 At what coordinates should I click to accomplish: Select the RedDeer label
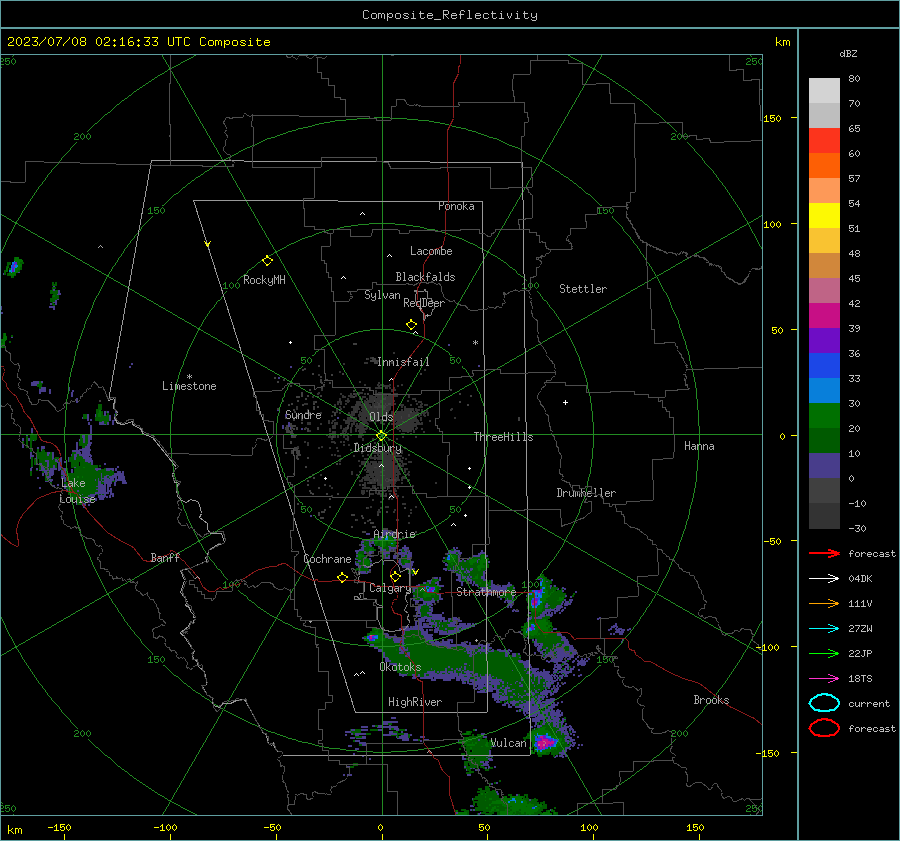point(424,303)
